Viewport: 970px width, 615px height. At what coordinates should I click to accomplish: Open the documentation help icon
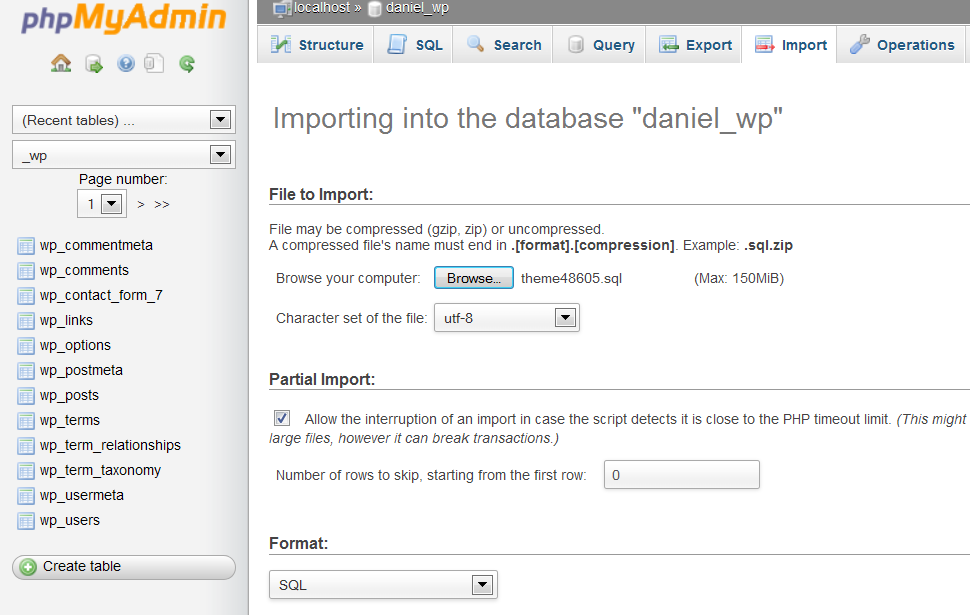point(125,64)
